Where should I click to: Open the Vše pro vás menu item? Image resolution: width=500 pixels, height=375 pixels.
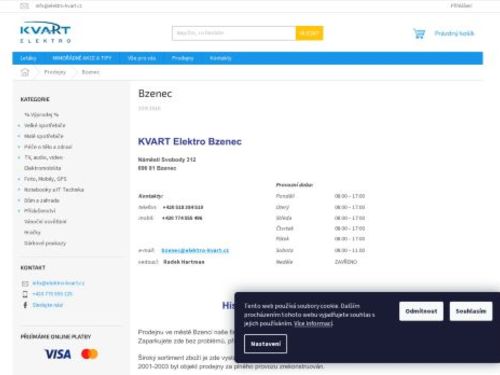(142, 58)
